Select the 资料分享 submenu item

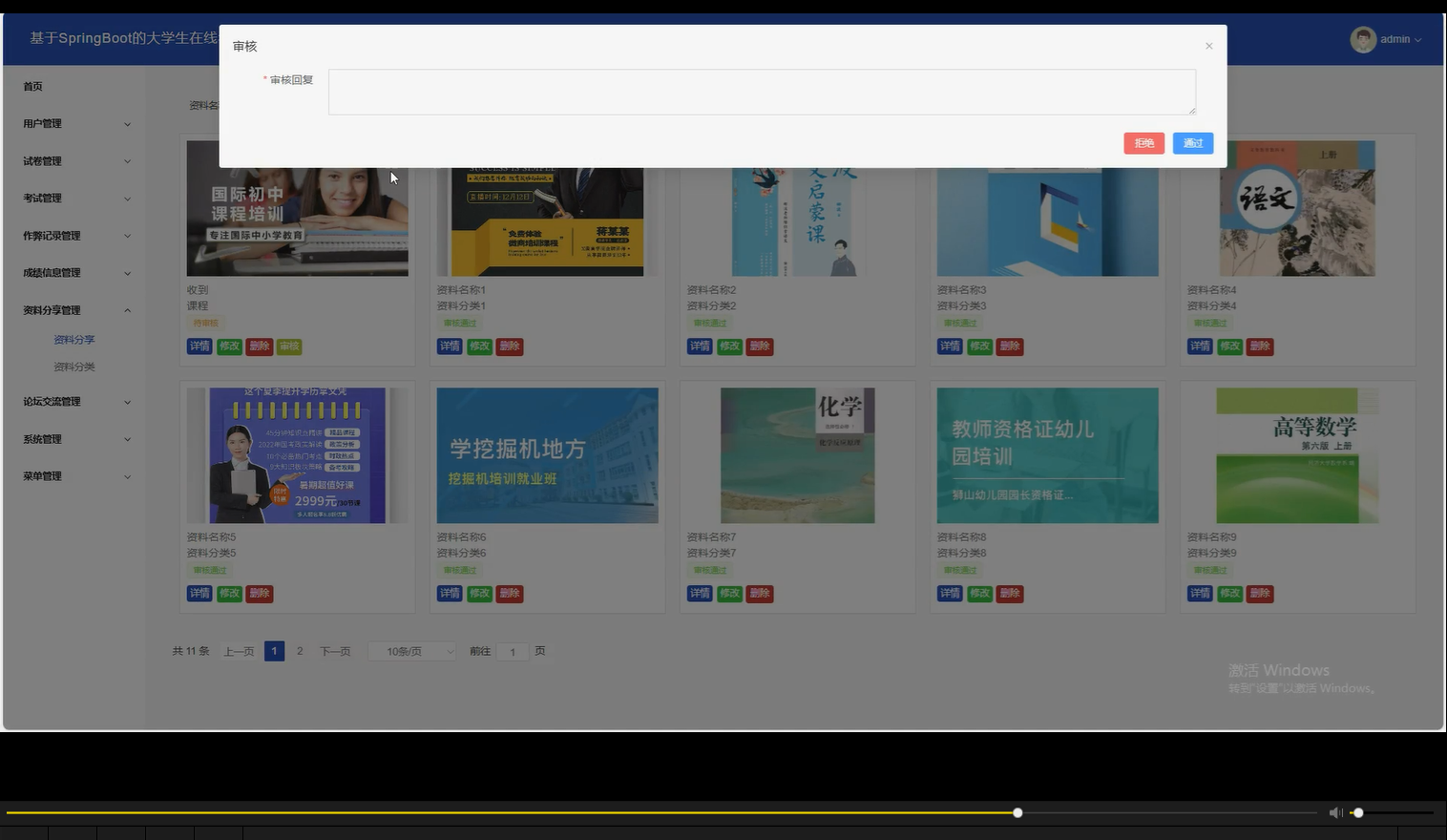pos(74,339)
